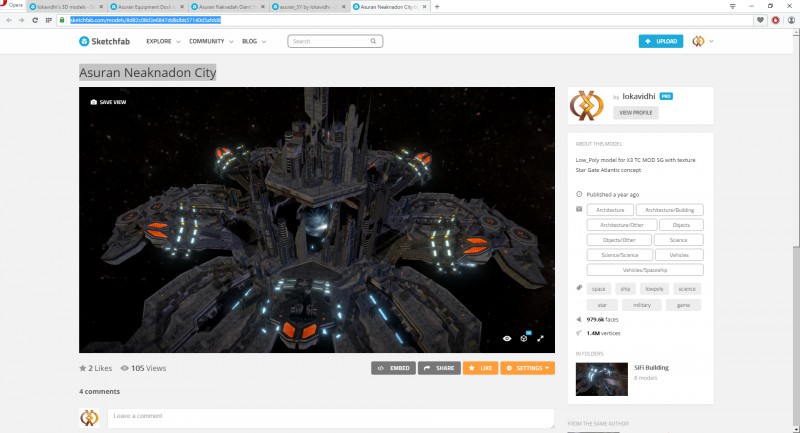Click the 'lowpoly' tag
800x433 pixels.
click(x=655, y=289)
